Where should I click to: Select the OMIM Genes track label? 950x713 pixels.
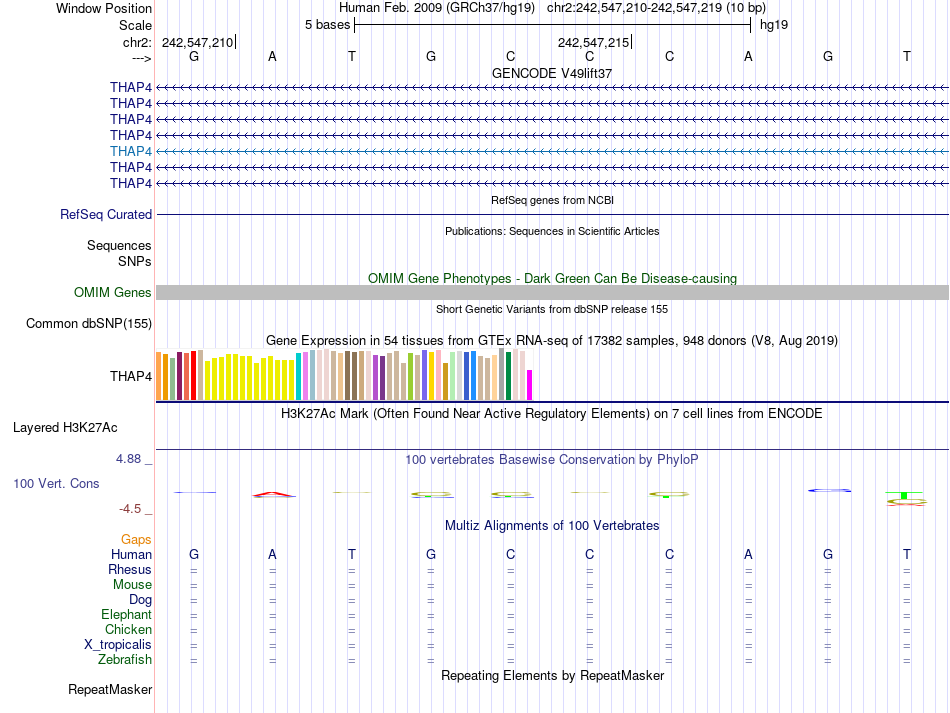(113, 293)
